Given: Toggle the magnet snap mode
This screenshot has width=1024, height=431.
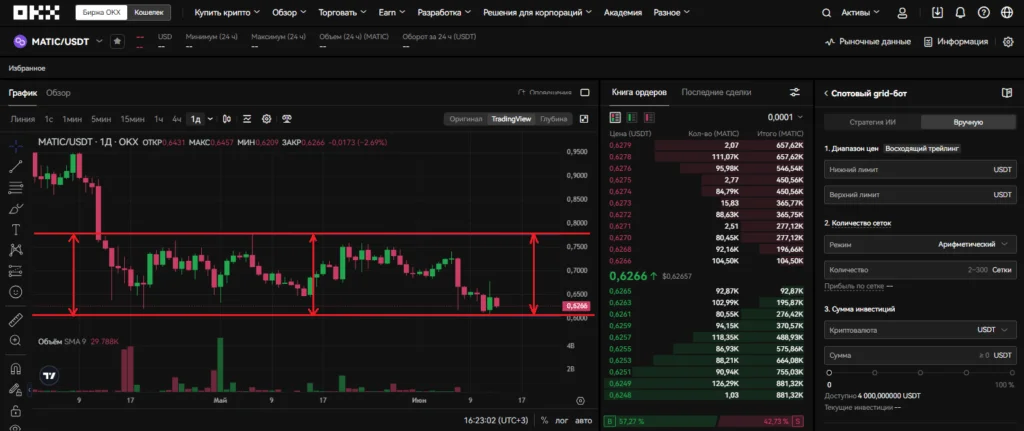Looking at the screenshot, I should tap(16, 369).
